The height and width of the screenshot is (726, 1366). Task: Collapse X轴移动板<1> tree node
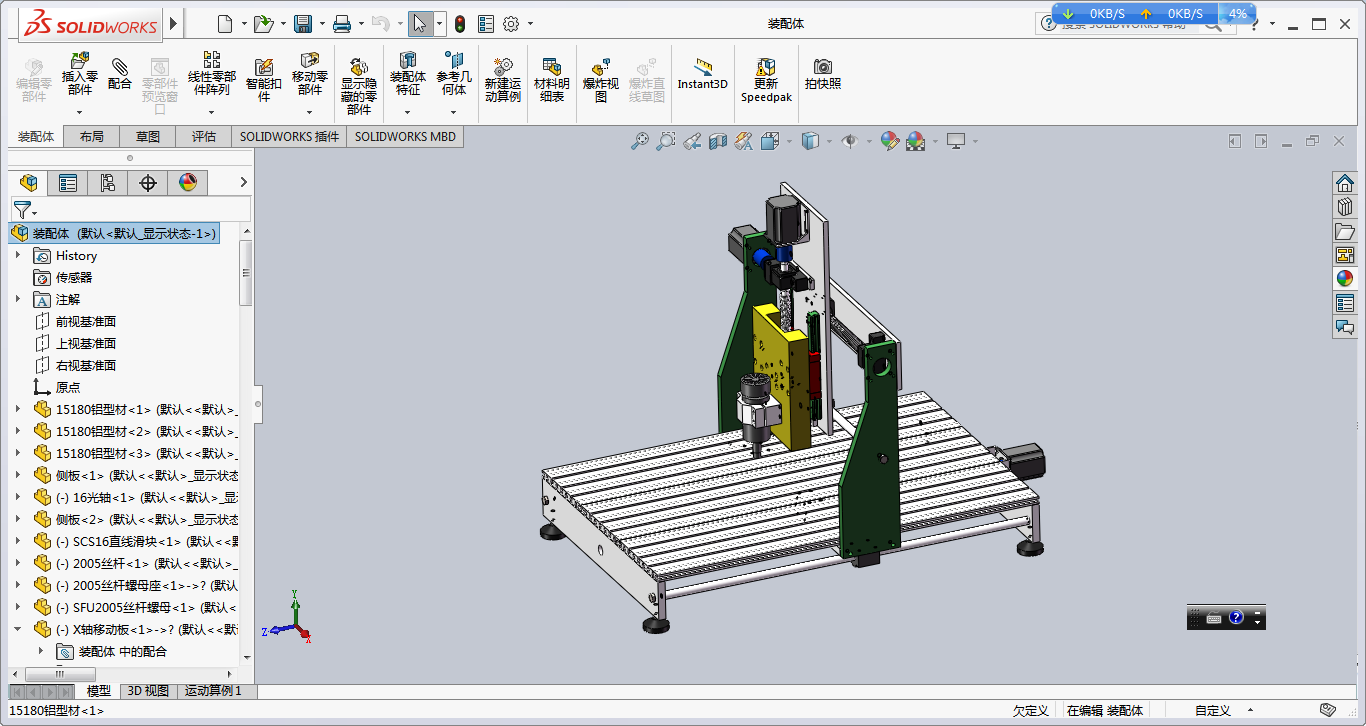pyautogui.click(x=18, y=629)
